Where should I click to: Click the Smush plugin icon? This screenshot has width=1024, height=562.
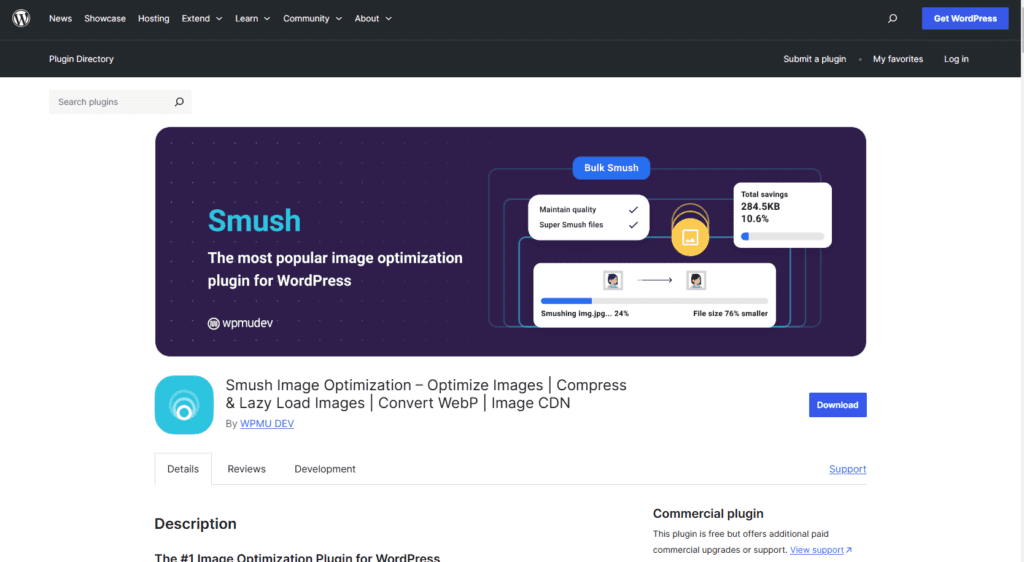pos(184,405)
